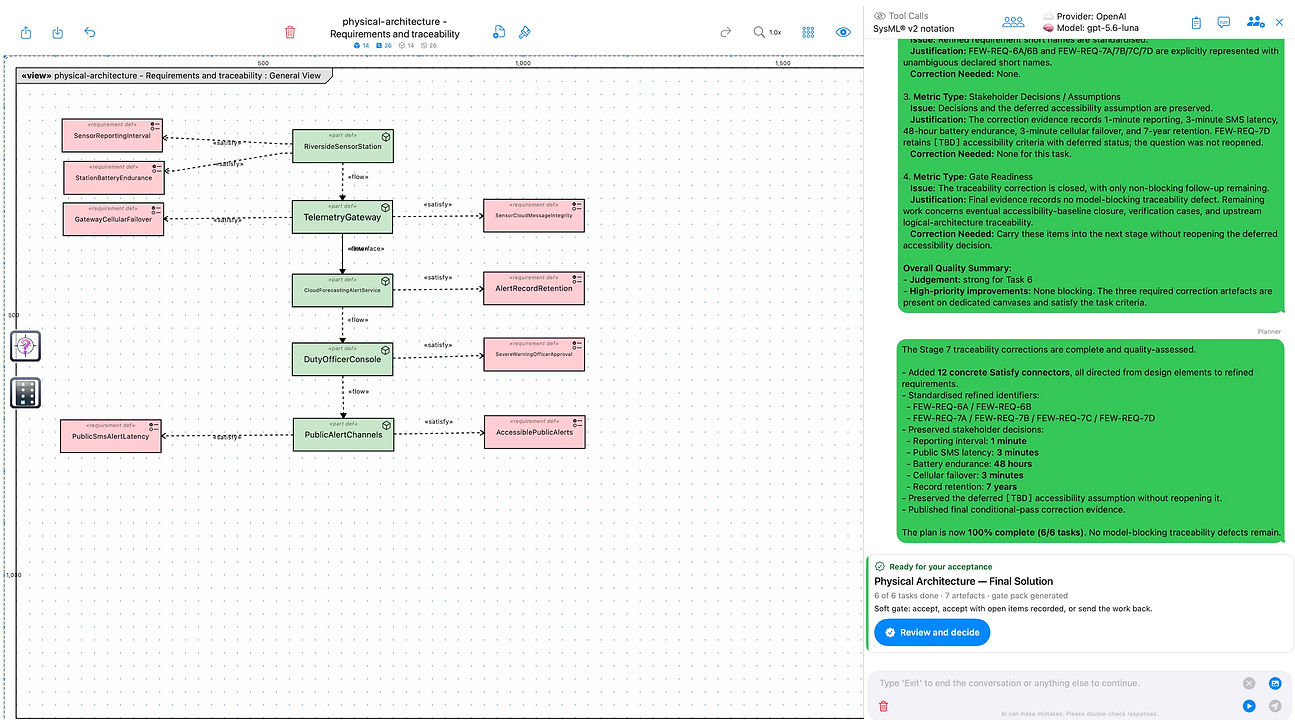Select the SensorCloudMessageIntegrity requirement block
The width and height of the screenshot is (1295, 720).
pyautogui.click(x=534, y=215)
